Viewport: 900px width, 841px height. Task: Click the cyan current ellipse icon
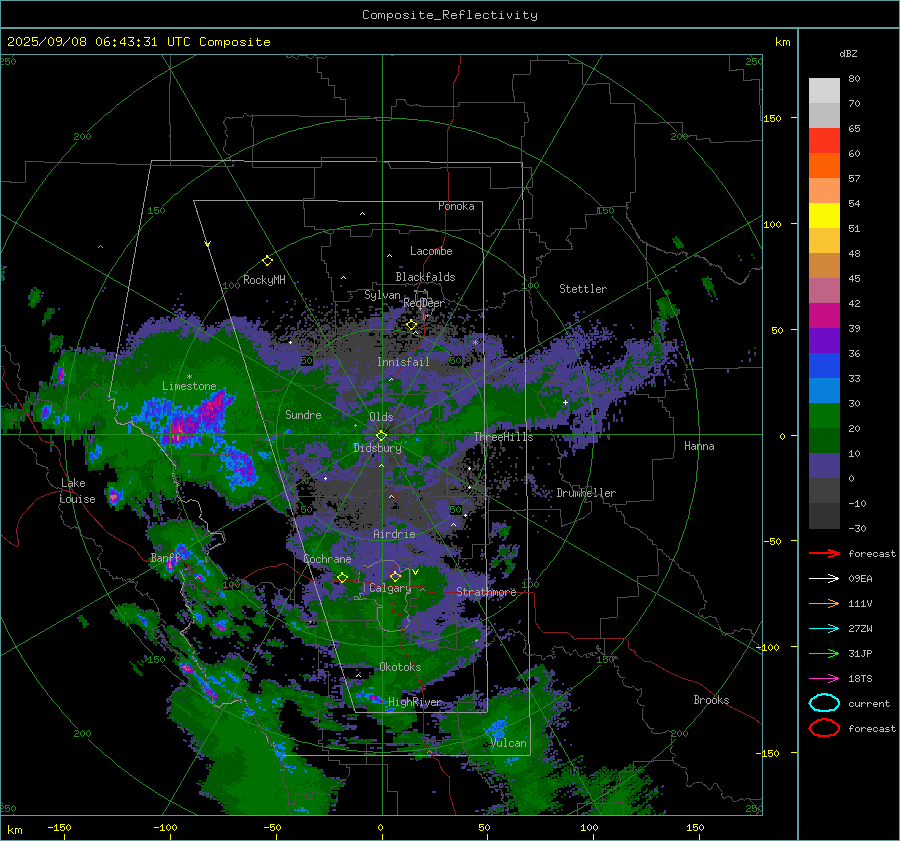[824, 703]
